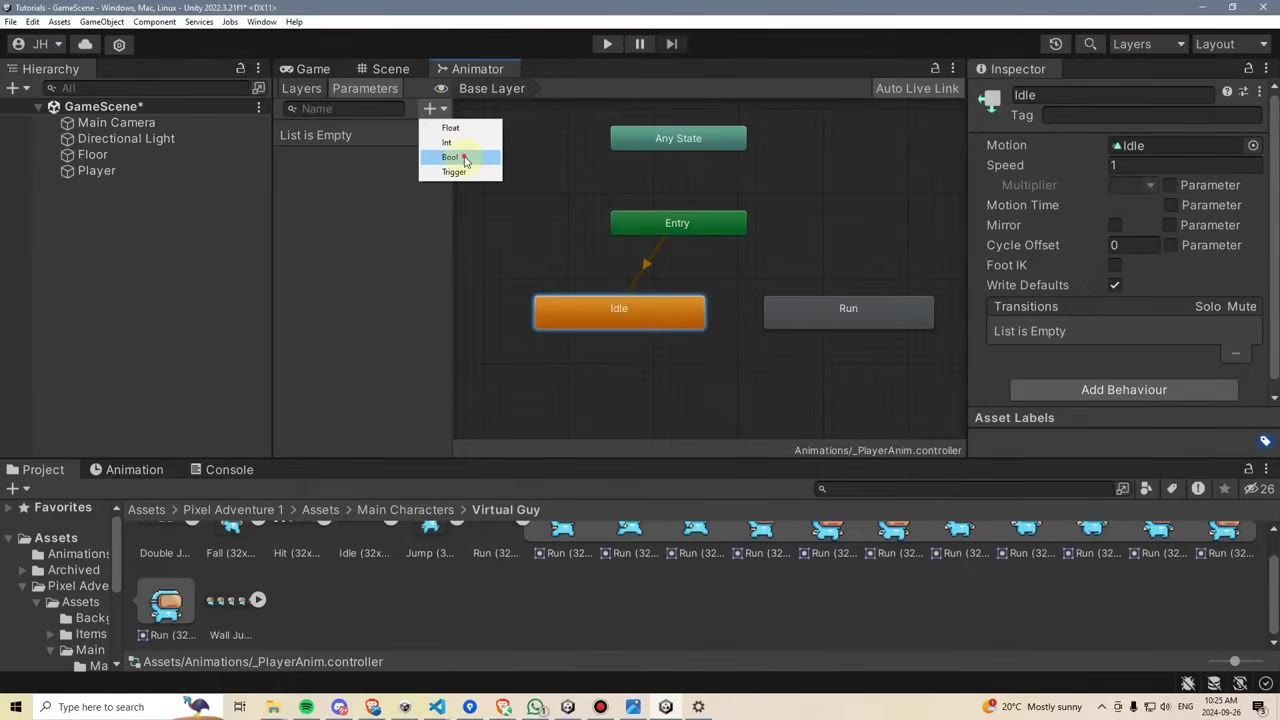Switch to the Scene tab
The width and height of the screenshot is (1280, 720).
pyautogui.click(x=383, y=69)
